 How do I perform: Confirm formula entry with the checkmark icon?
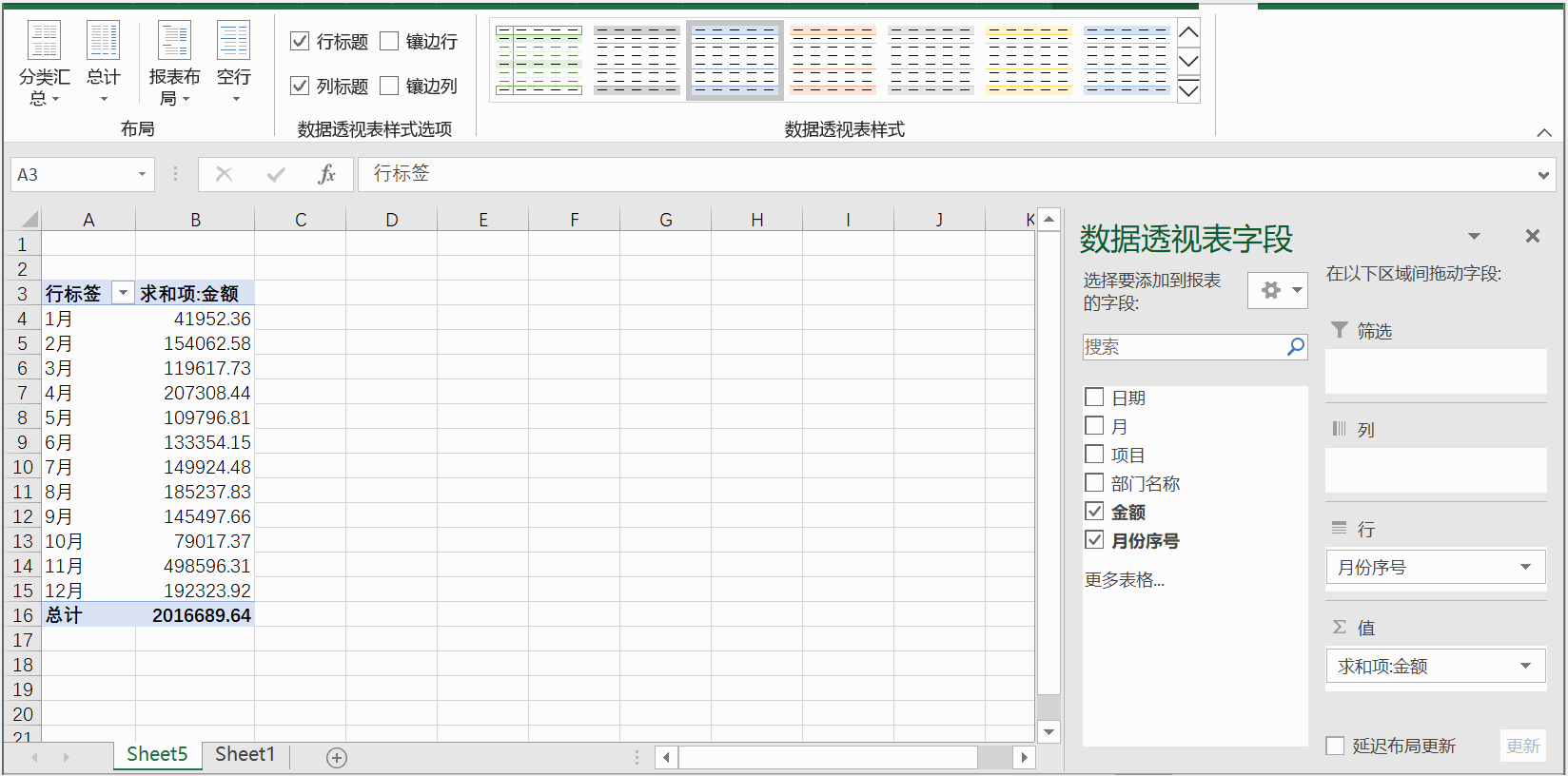[276, 174]
